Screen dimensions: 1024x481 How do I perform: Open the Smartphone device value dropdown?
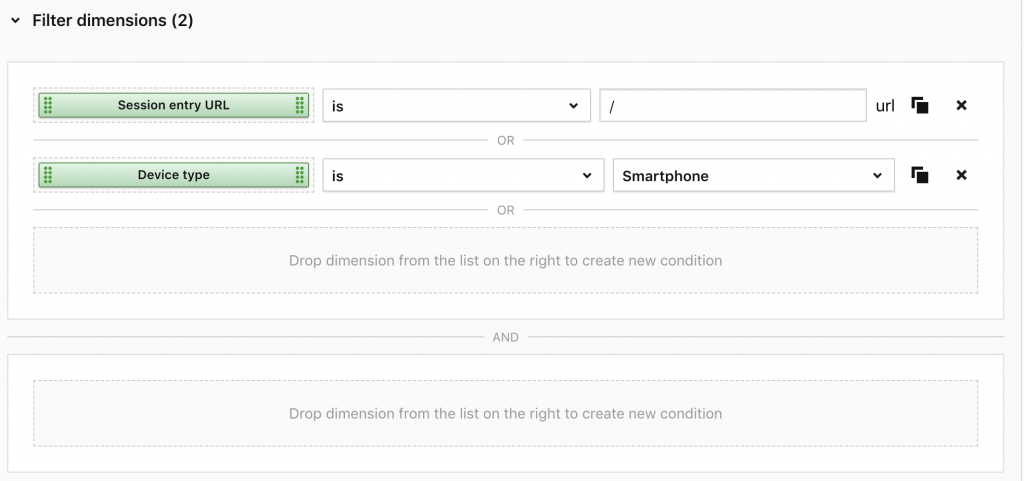[x=752, y=175]
